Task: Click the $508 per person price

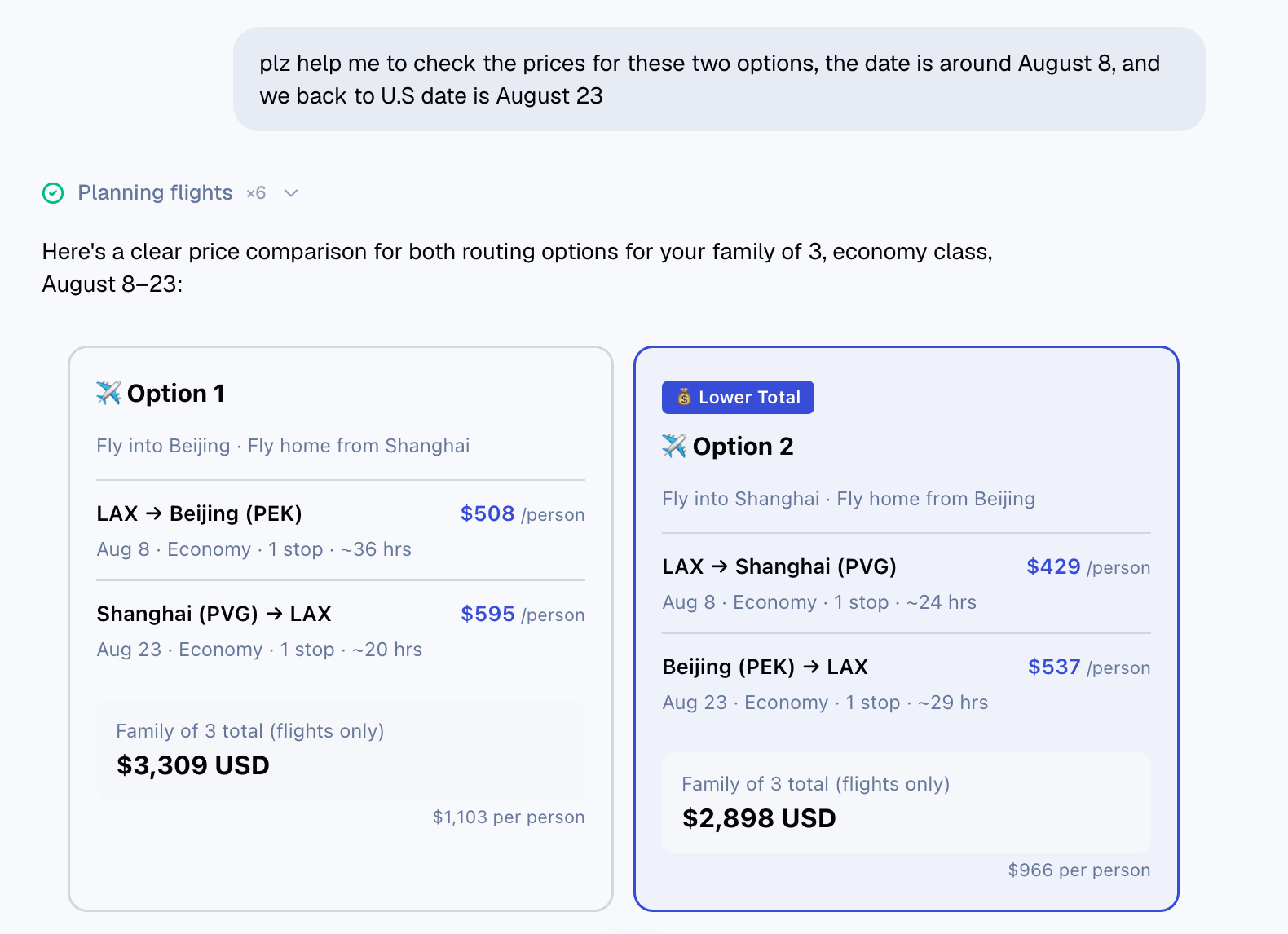Action: coord(523,513)
